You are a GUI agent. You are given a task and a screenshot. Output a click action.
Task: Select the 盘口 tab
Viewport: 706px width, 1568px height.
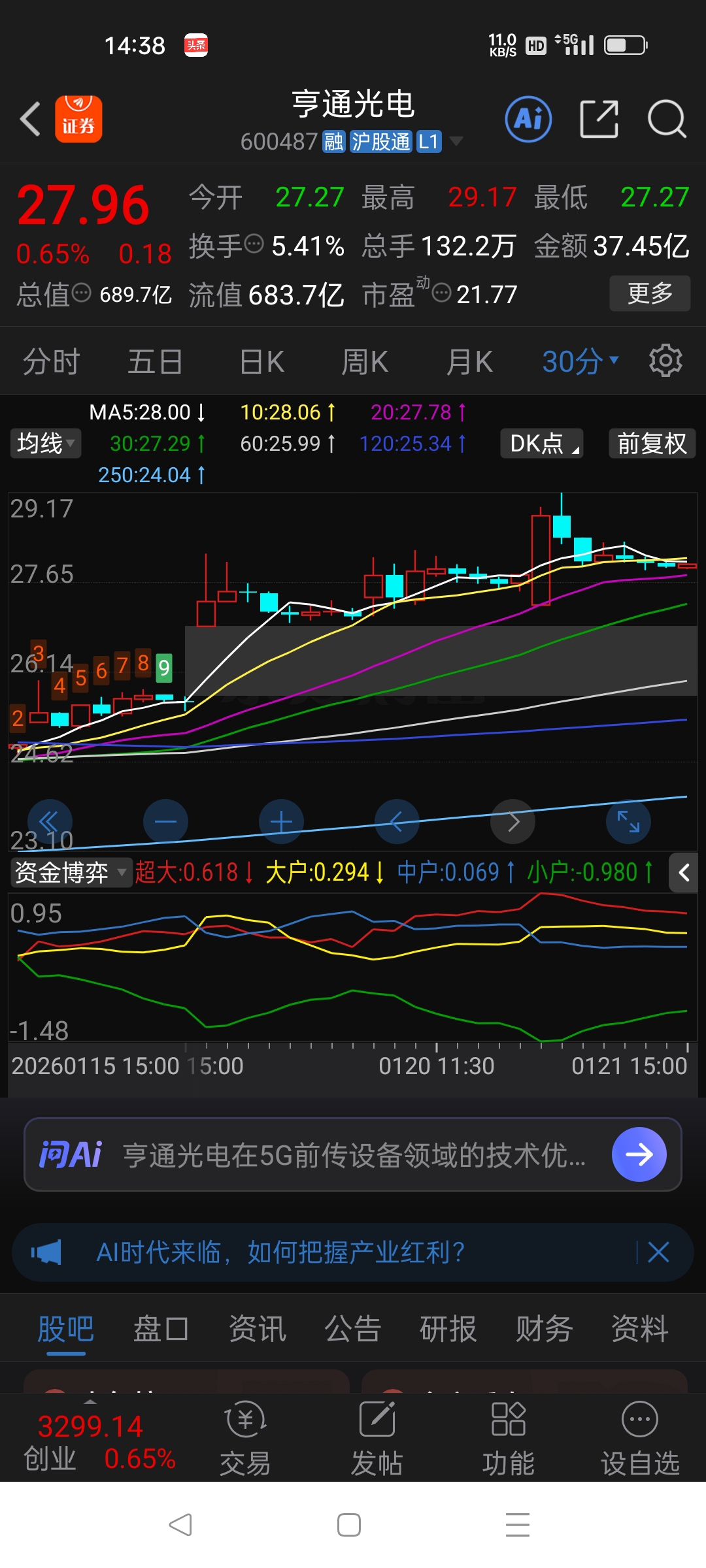(161, 1329)
